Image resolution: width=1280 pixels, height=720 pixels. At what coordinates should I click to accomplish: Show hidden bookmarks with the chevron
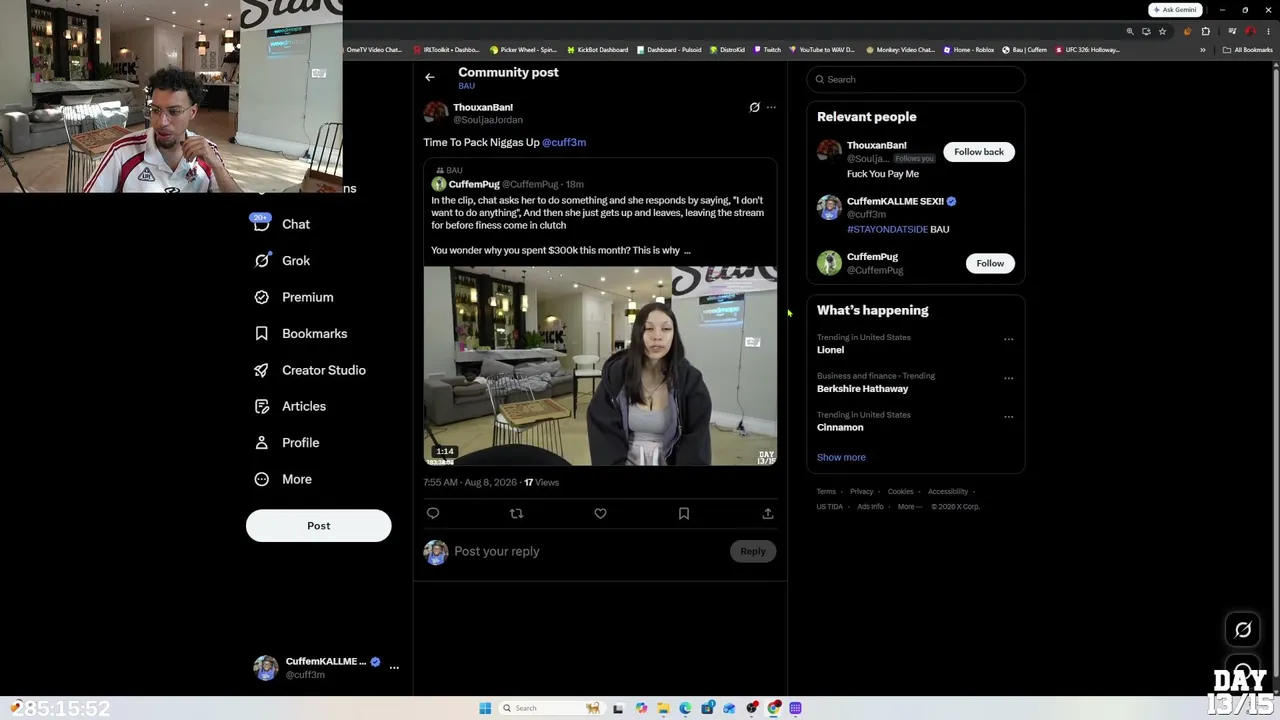coord(1203,50)
